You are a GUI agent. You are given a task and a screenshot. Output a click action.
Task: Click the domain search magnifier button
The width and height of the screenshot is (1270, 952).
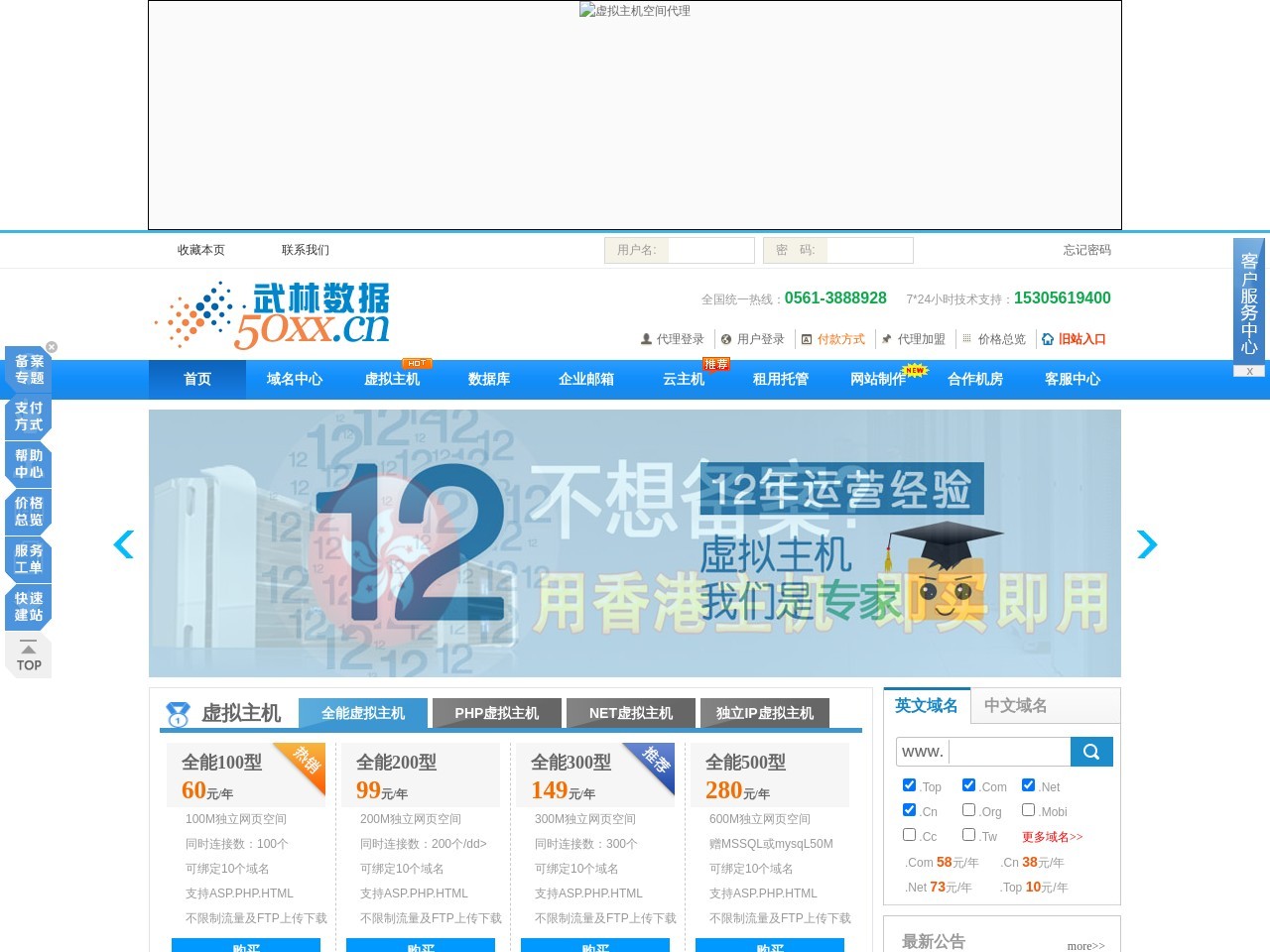pos(1091,752)
